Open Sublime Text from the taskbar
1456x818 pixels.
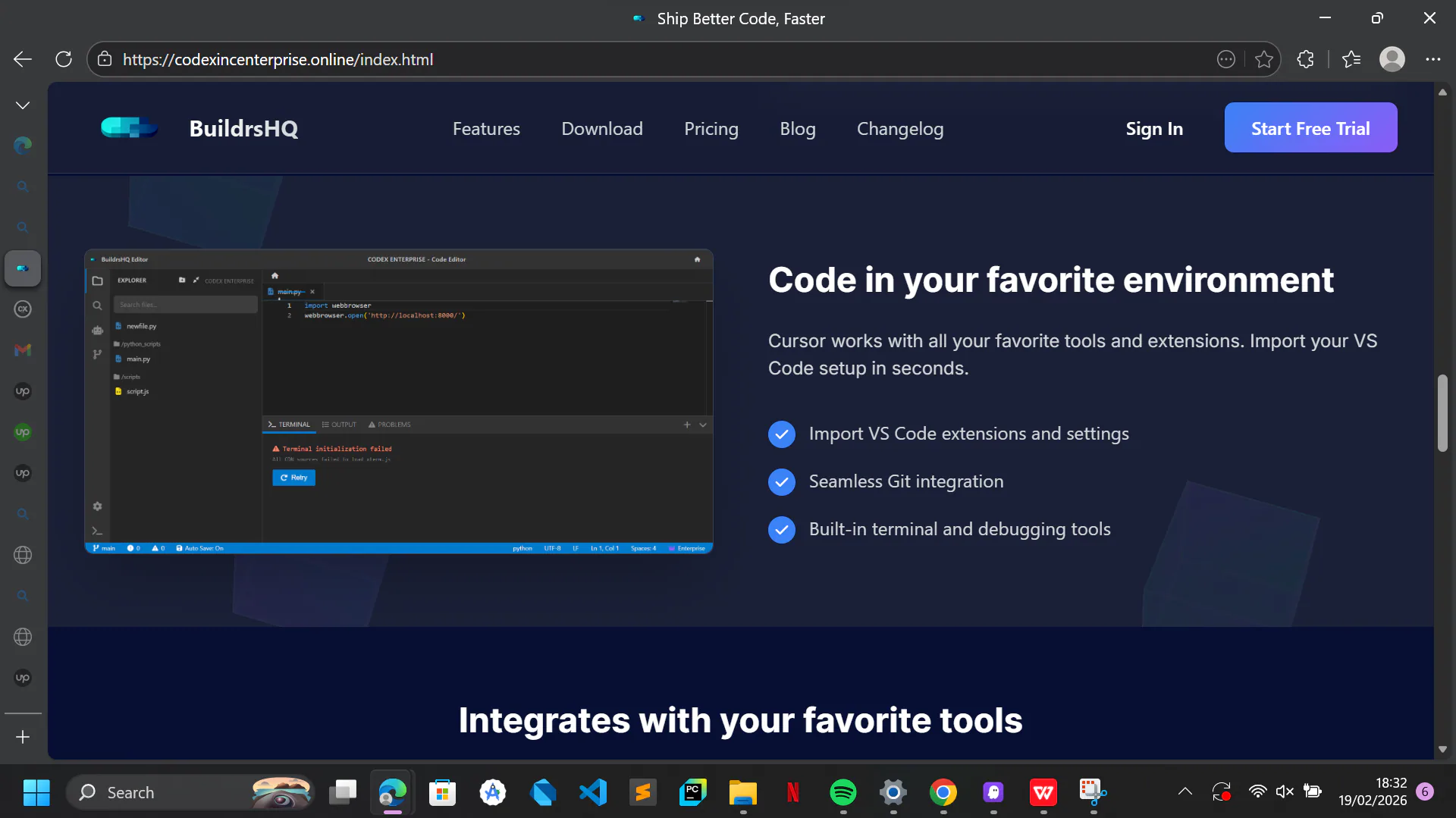pos(643,792)
